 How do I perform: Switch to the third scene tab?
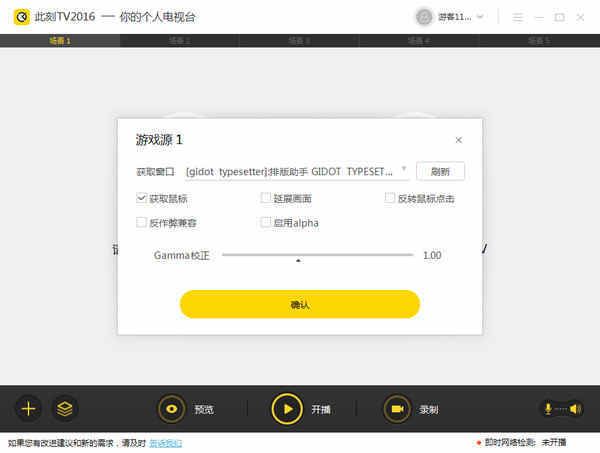tap(300, 41)
